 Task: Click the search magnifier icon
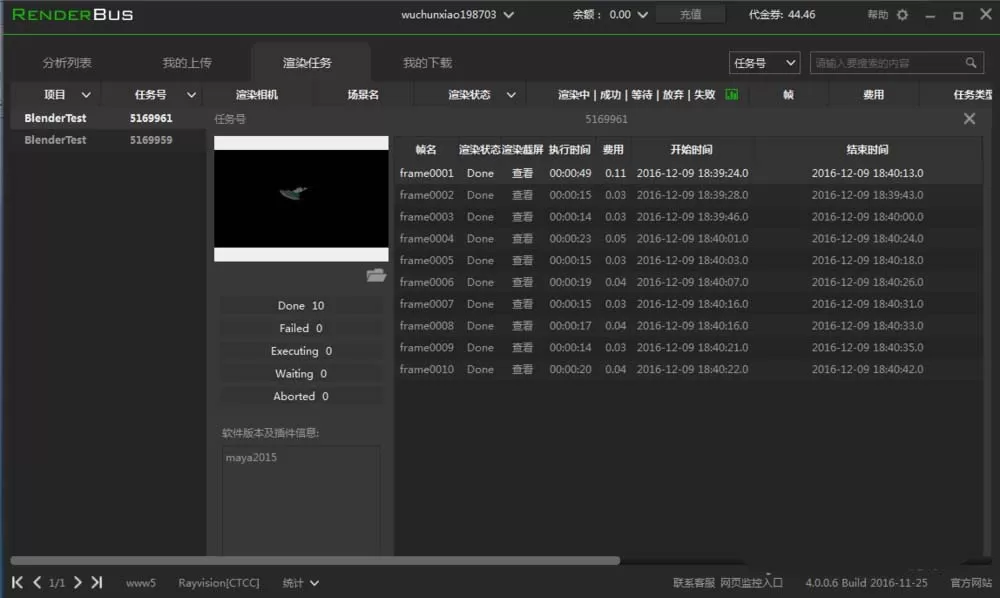coord(971,62)
